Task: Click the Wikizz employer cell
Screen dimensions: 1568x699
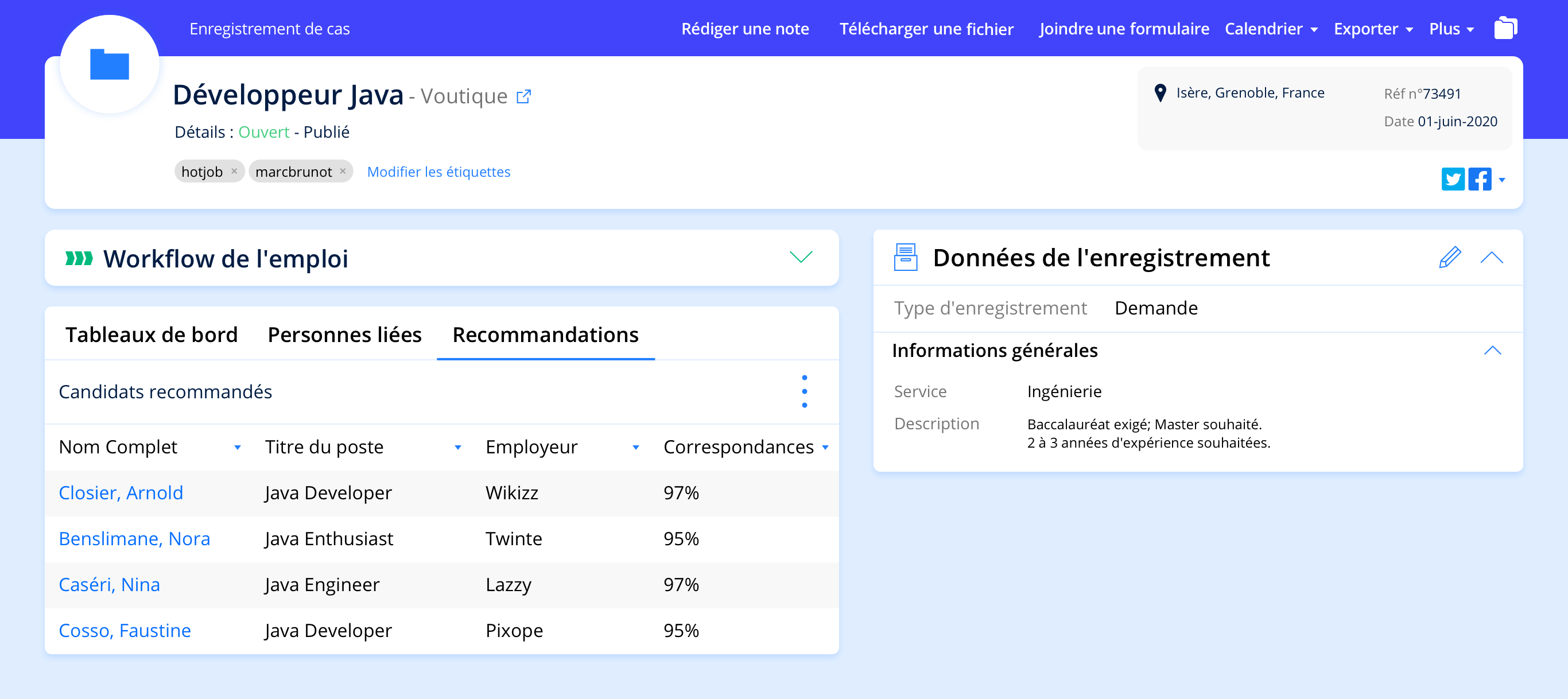Action: 511,492
